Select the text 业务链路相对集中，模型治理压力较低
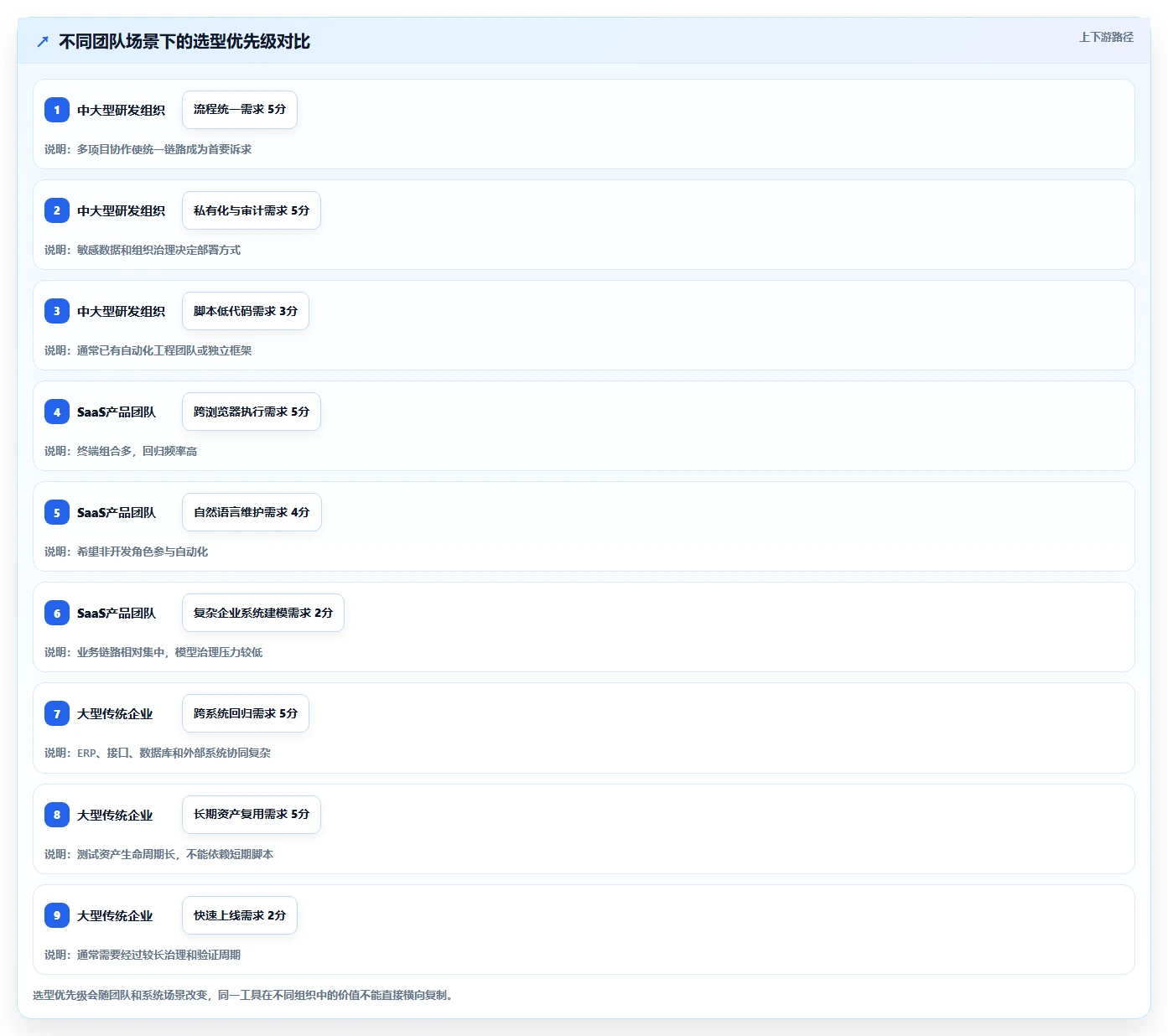 click(169, 652)
